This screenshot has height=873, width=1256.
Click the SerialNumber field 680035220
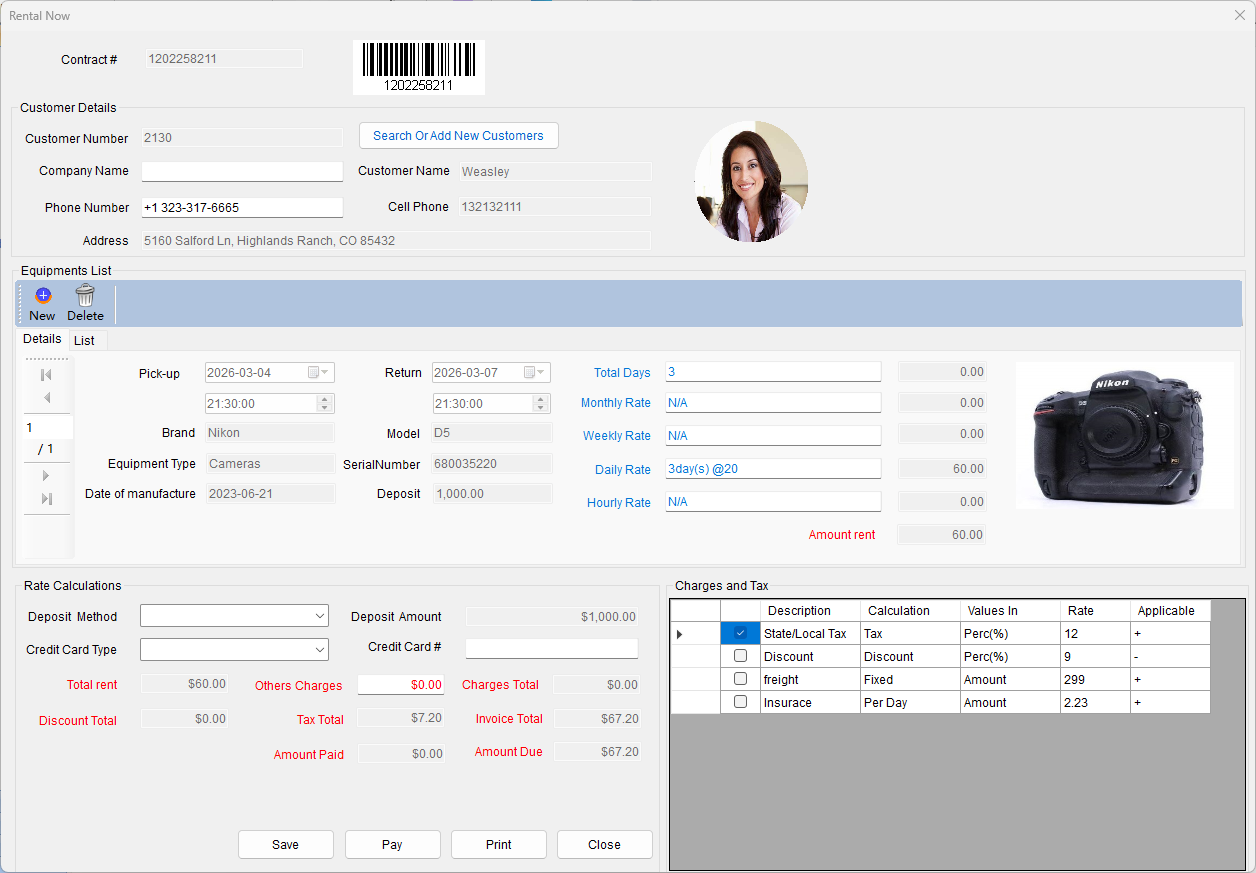[x=491, y=464]
